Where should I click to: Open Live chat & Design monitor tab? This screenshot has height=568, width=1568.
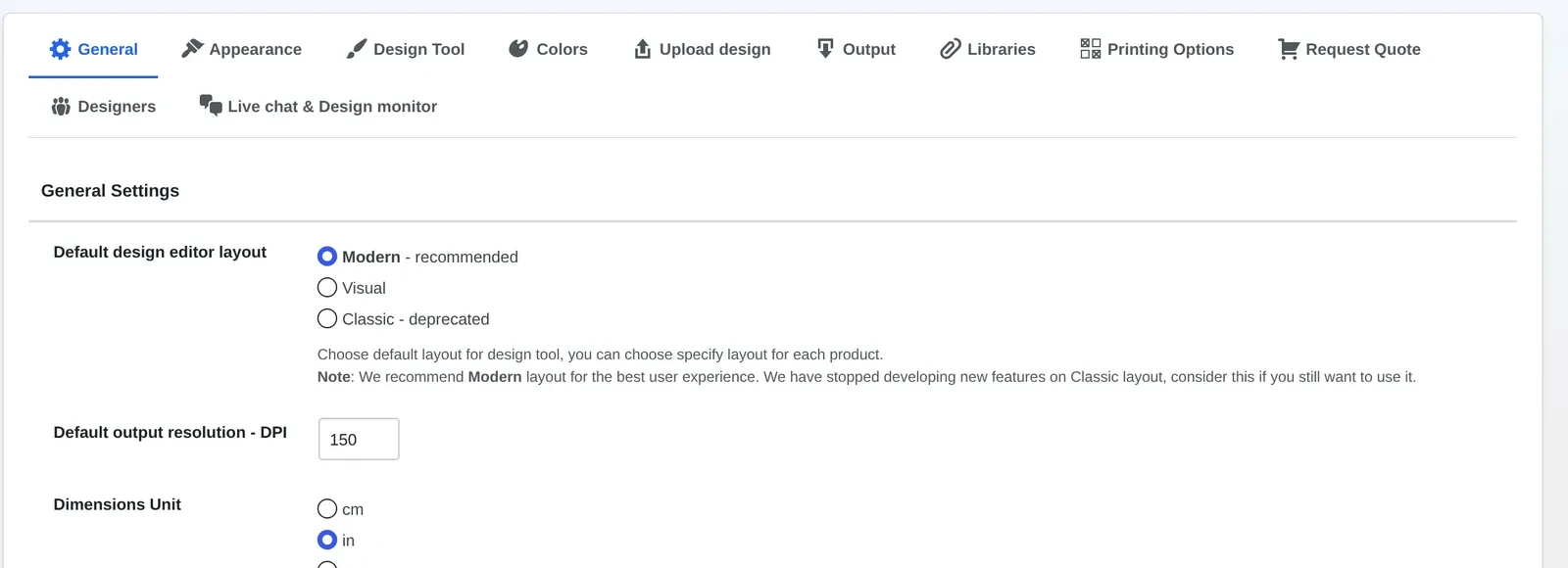coord(318,106)
